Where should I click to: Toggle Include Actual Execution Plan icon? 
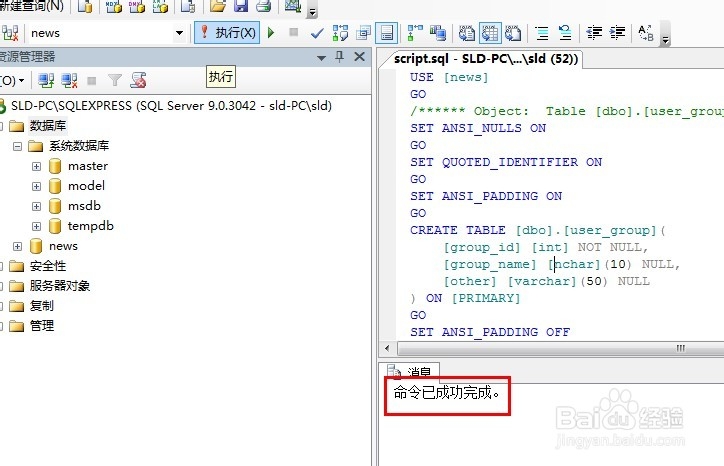(x=415, y=33)
